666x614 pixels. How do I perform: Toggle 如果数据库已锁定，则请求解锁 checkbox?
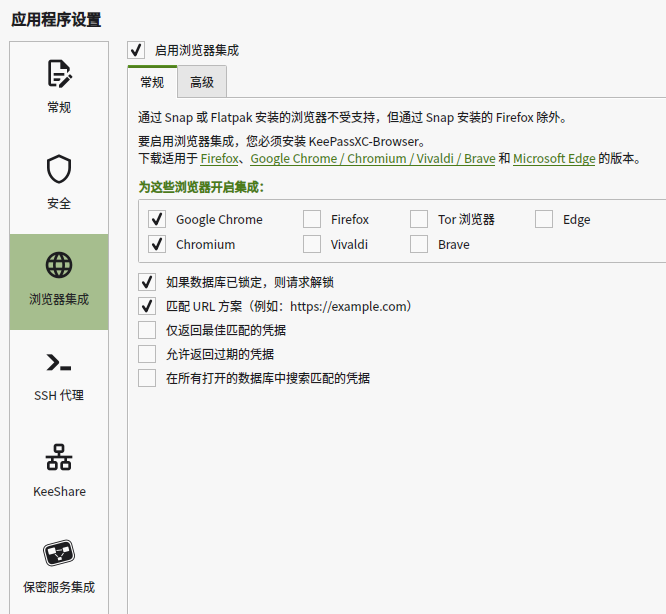(x=147, y=282)
